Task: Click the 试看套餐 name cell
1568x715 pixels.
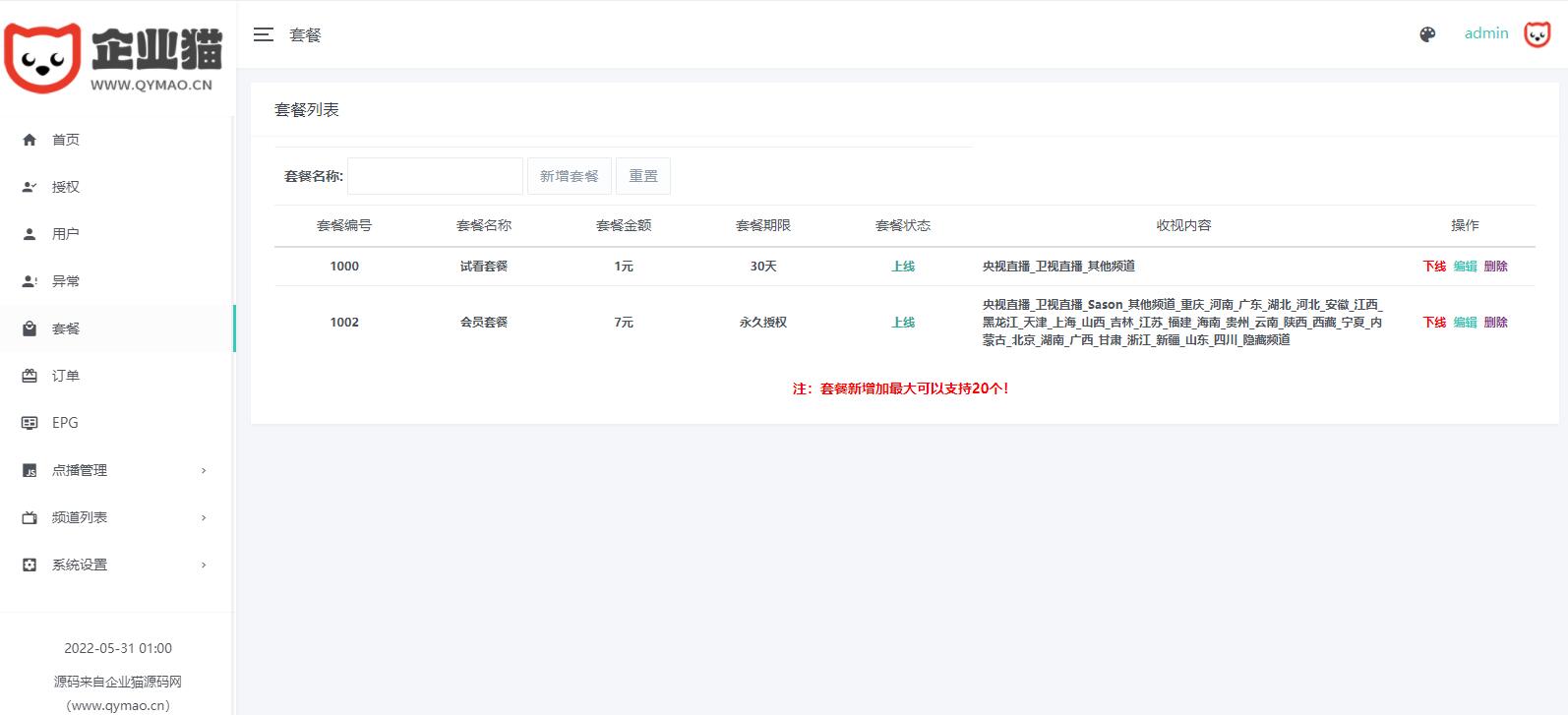Action: (x=484, y=267)
